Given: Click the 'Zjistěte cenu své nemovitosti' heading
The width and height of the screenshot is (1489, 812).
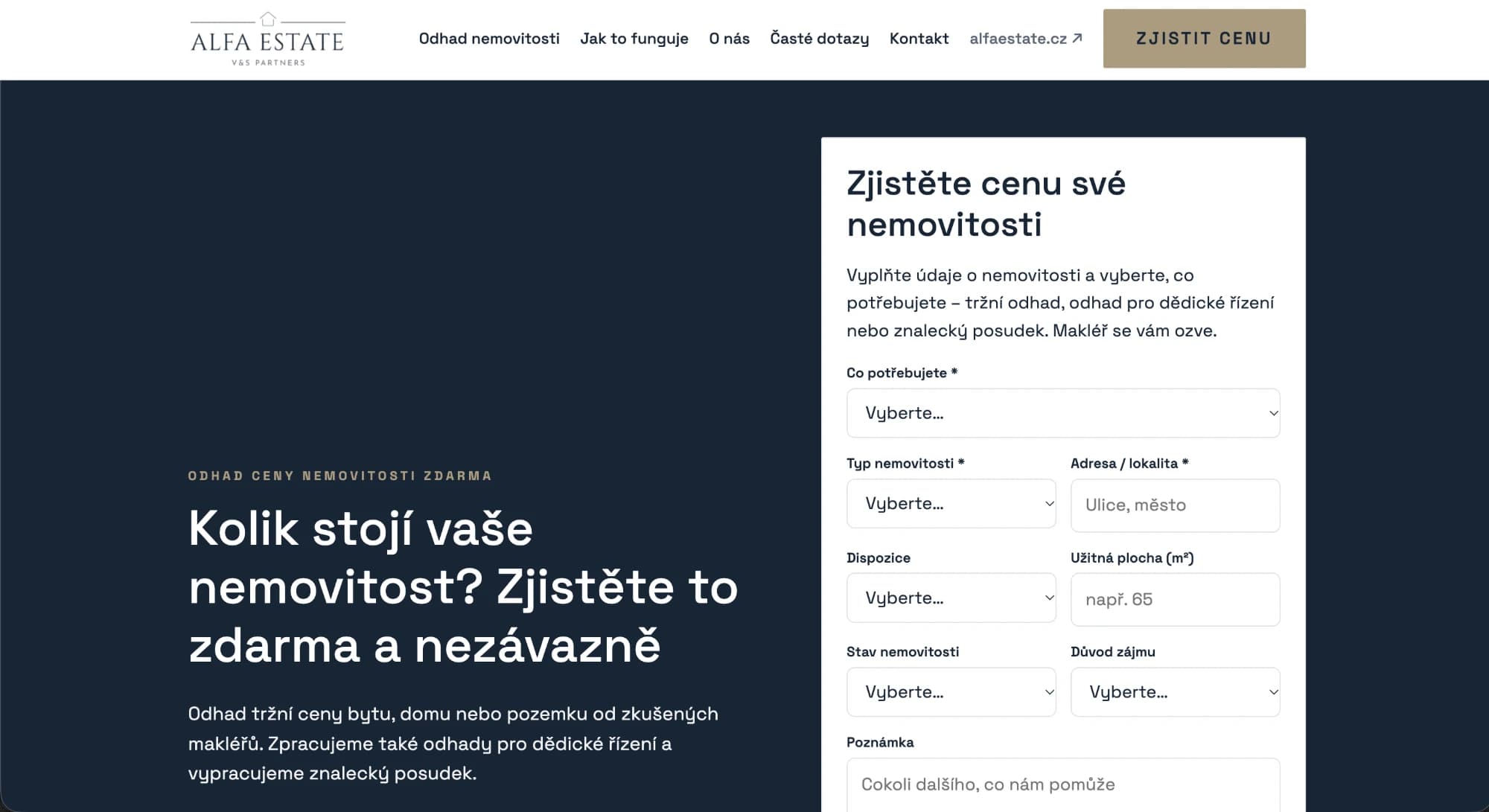Looking at the screenshot, I should click(986, 204).
